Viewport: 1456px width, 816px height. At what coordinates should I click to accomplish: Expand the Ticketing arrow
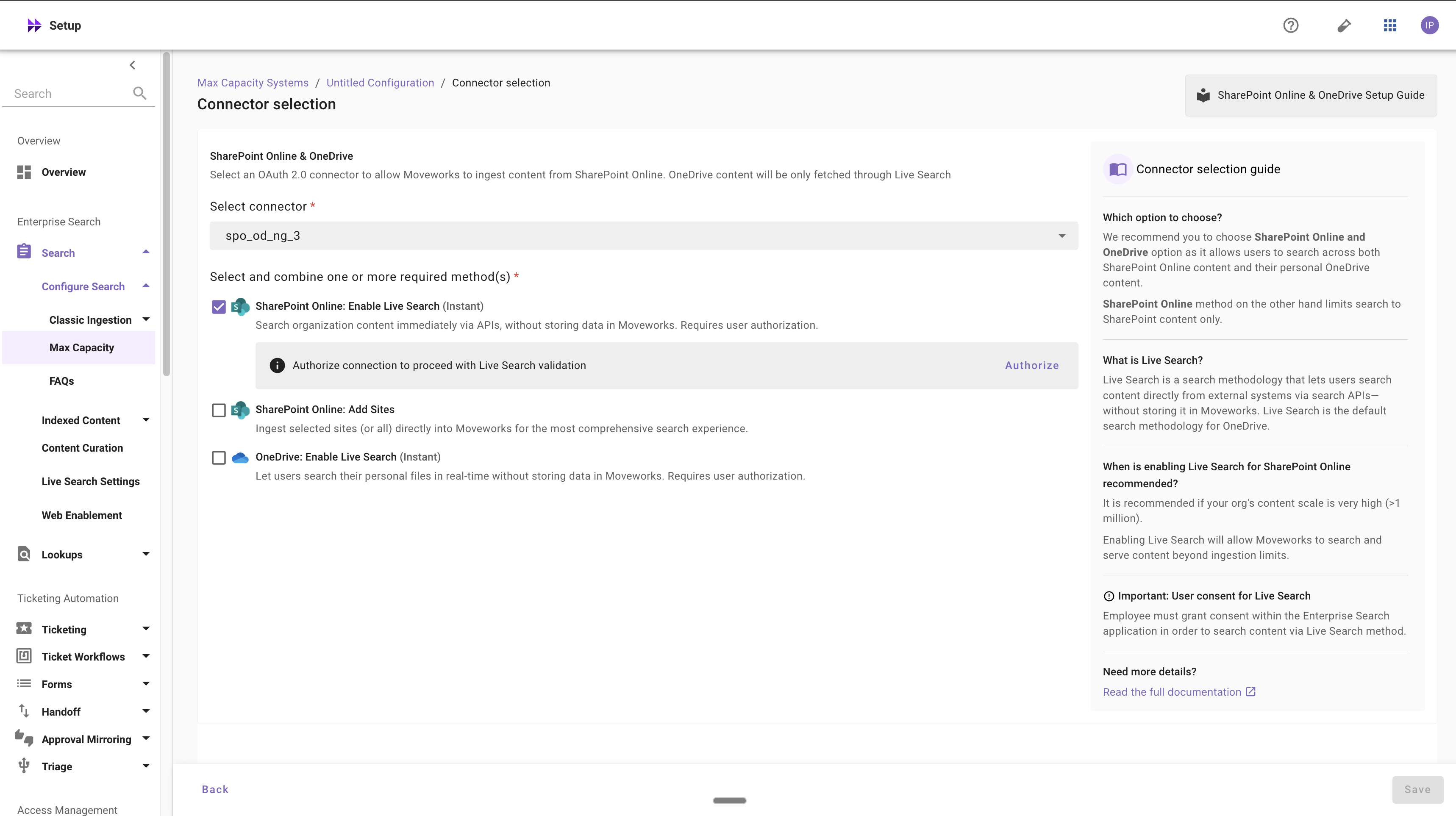tap(146, 629)
